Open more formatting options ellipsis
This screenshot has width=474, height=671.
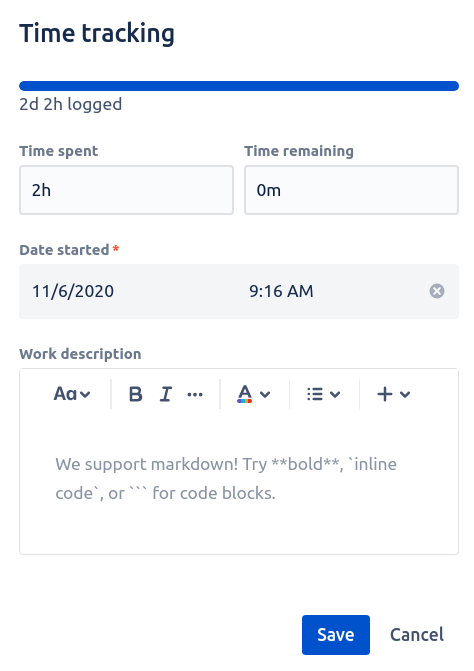pyautogui.click(x=195, y=394)
